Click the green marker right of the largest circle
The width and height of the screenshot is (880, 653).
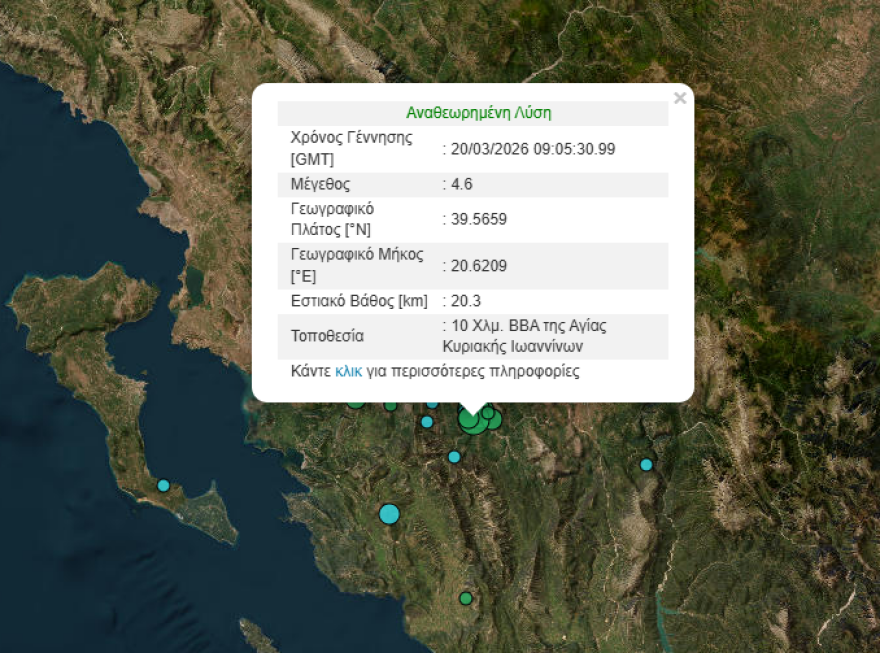pyautogui.click(x=493, y=418)
